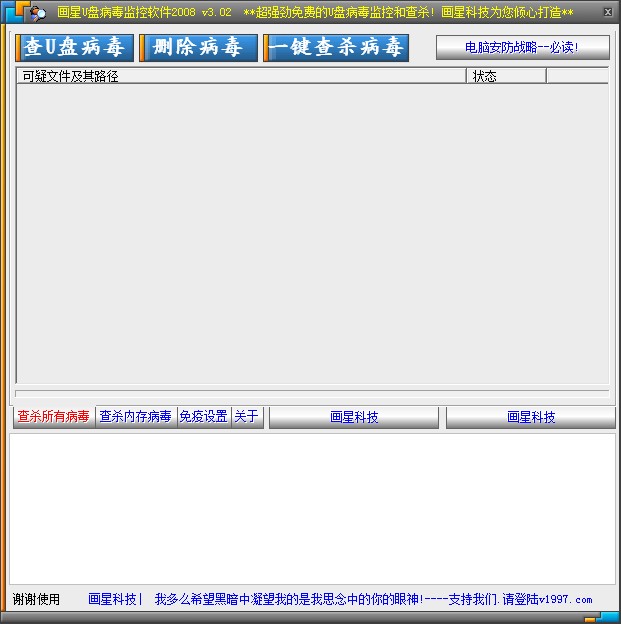Open the 免疫设置 tab

point(204,417)
